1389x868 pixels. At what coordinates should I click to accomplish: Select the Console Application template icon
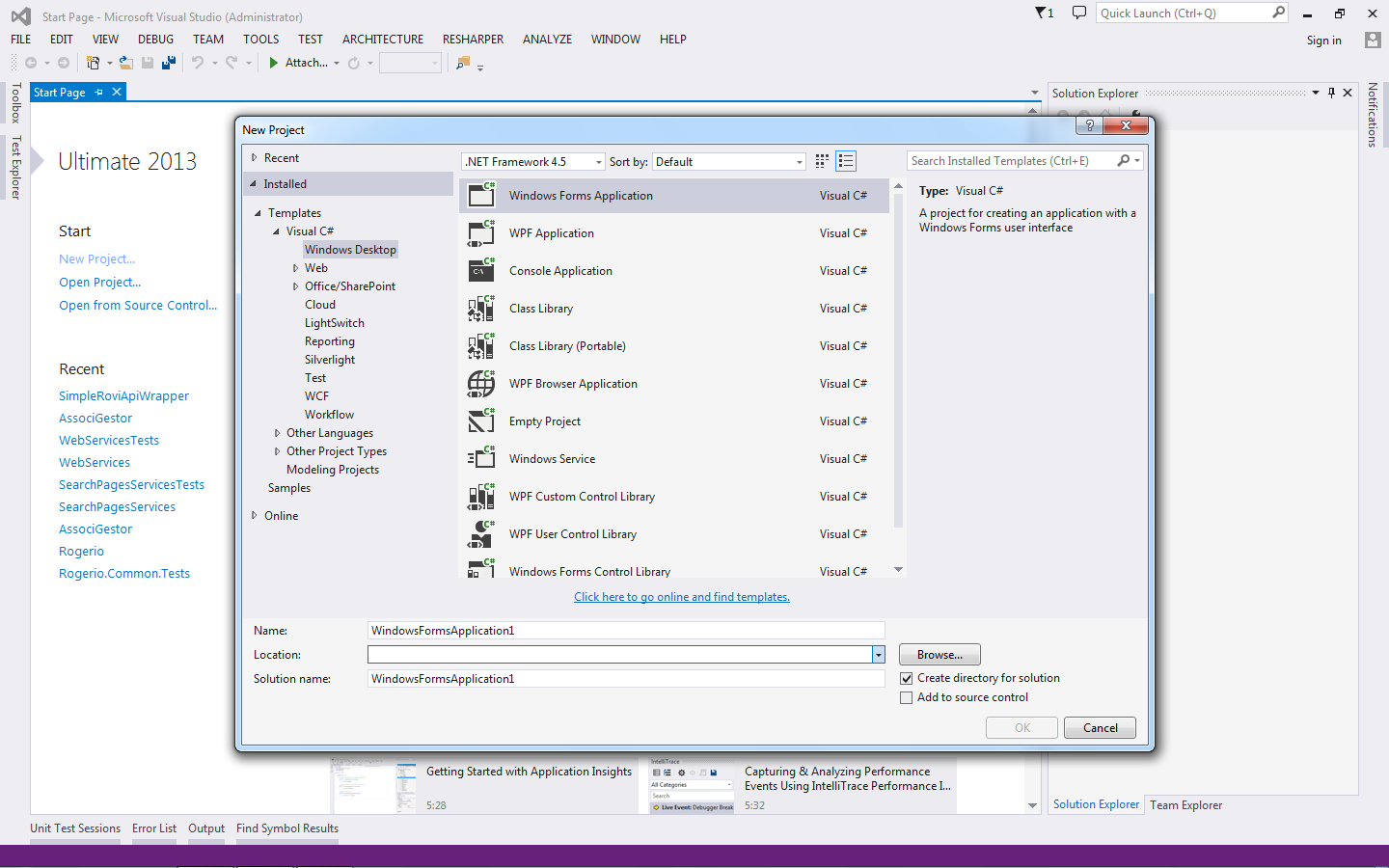(x=481, y=270)
